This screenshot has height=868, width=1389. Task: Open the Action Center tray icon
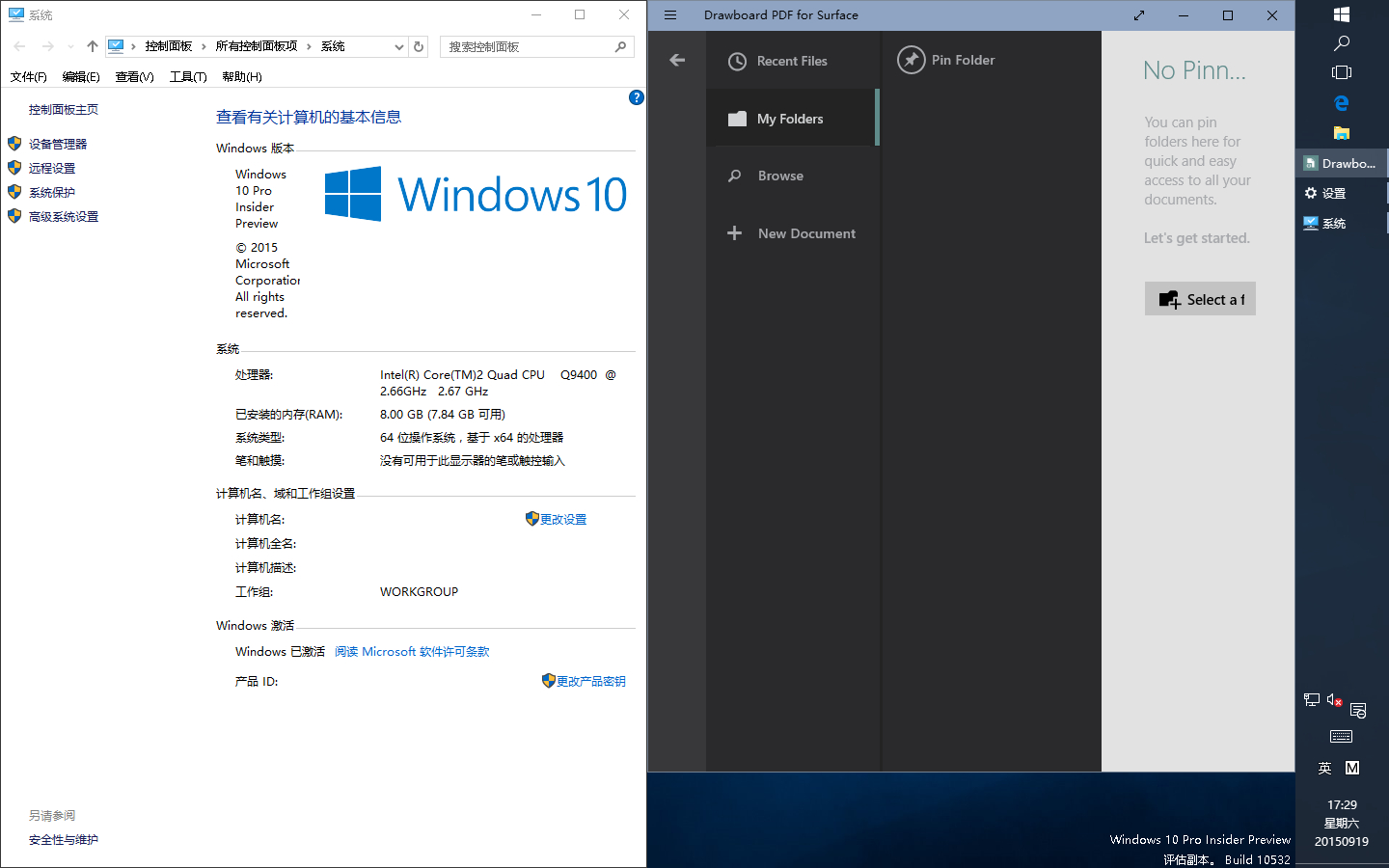click(1358, 711)
